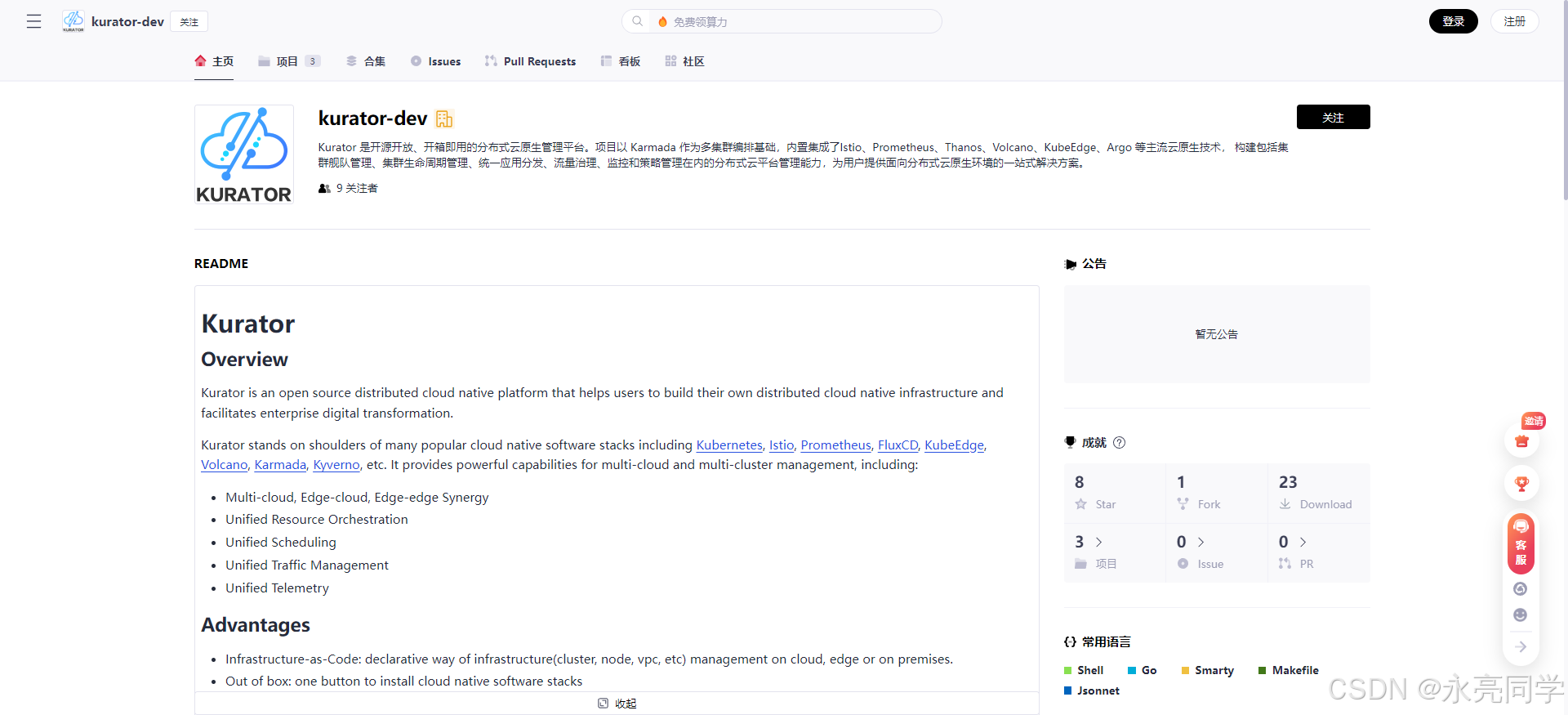Open the FluxCD link
This screenshot has height=715, width=1568.
(898, 445)
